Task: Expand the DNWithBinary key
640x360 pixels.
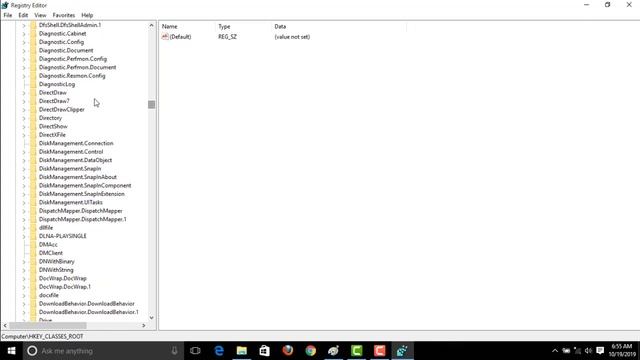Action: click(24, 262)
